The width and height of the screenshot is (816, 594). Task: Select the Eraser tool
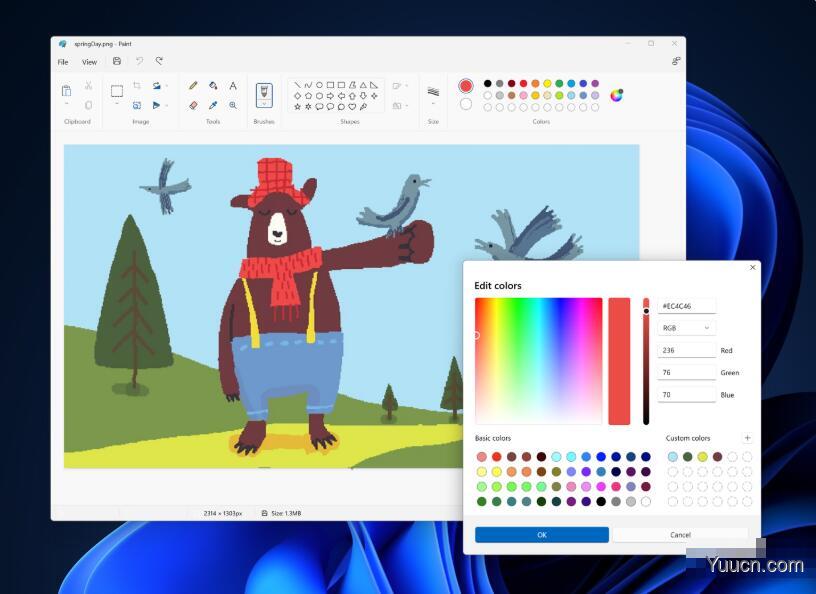click(x=193, y=105)
